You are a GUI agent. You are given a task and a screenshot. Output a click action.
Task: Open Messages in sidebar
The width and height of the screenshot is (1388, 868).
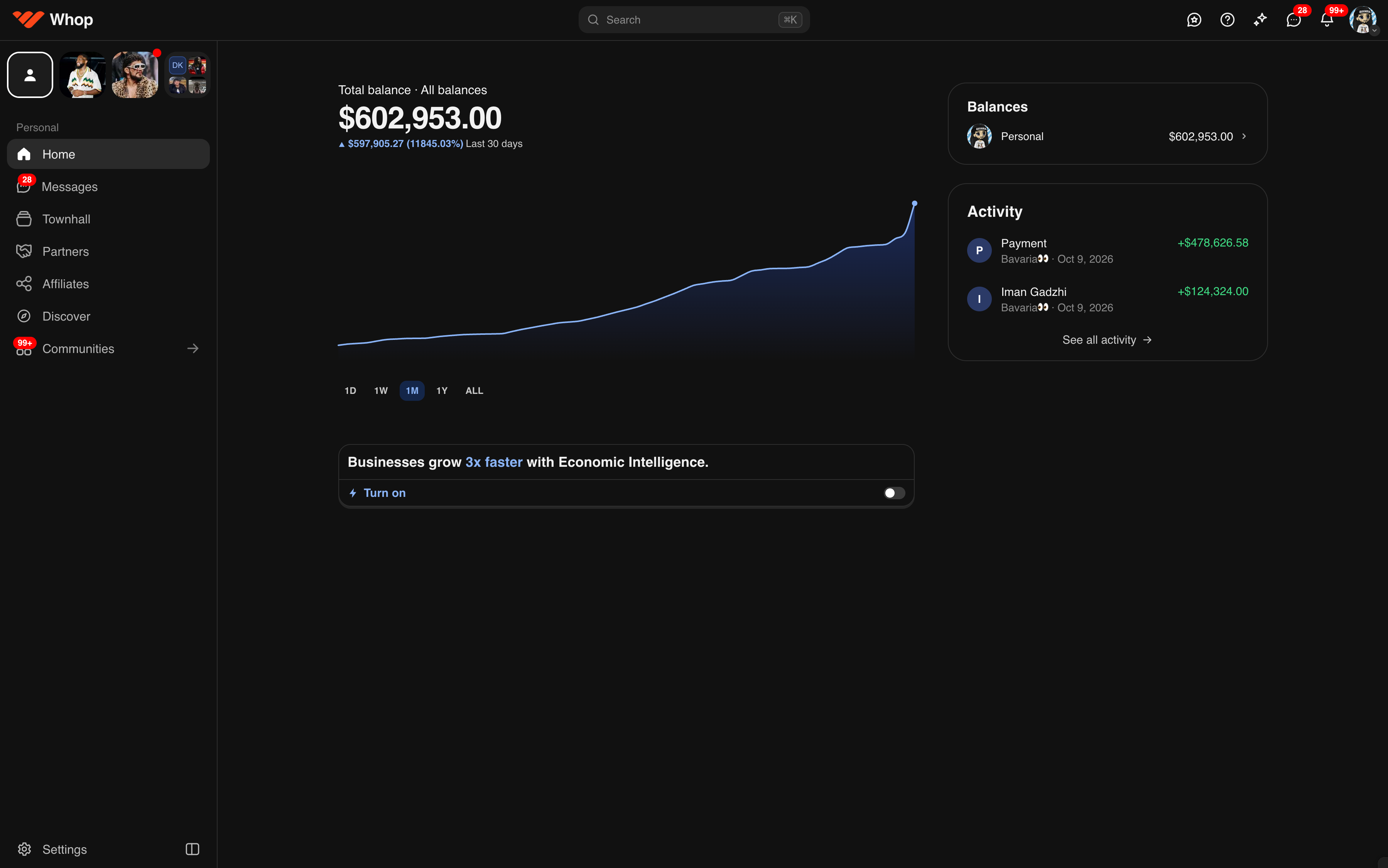pos(108,187)
